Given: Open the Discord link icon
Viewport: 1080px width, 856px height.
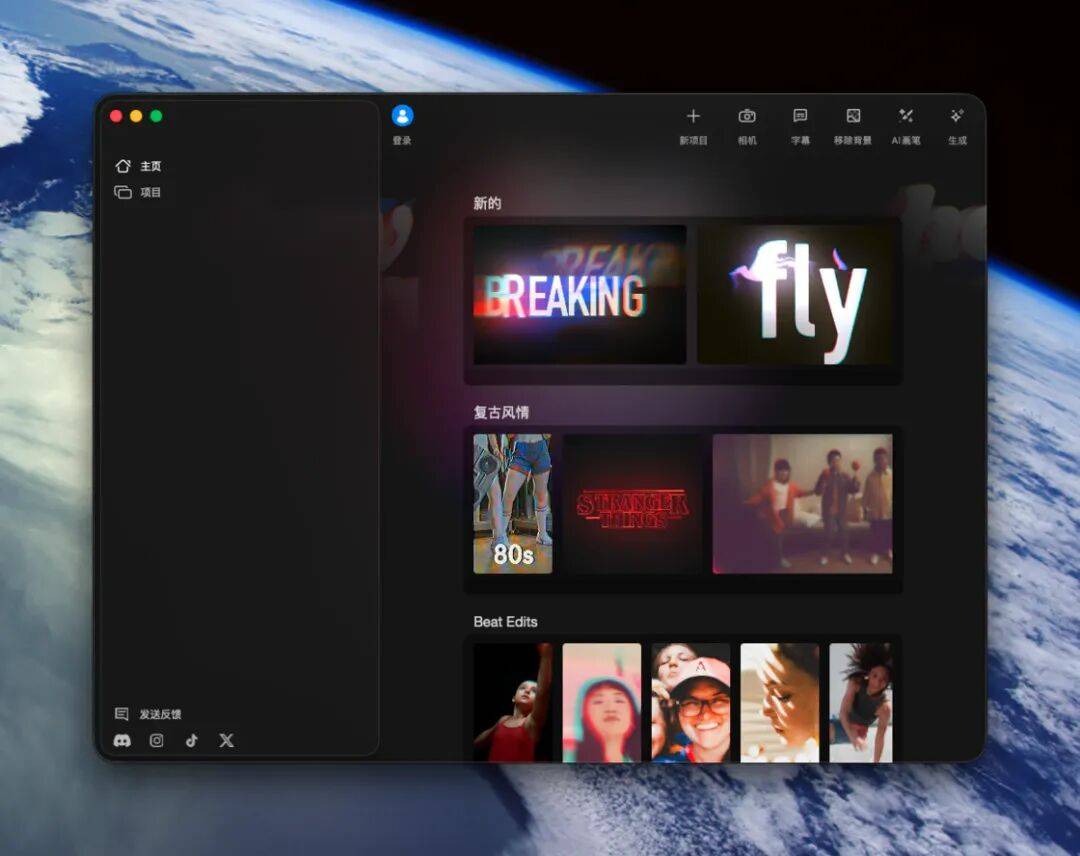Looking at the screenshot, I should [x=123, y=740].
